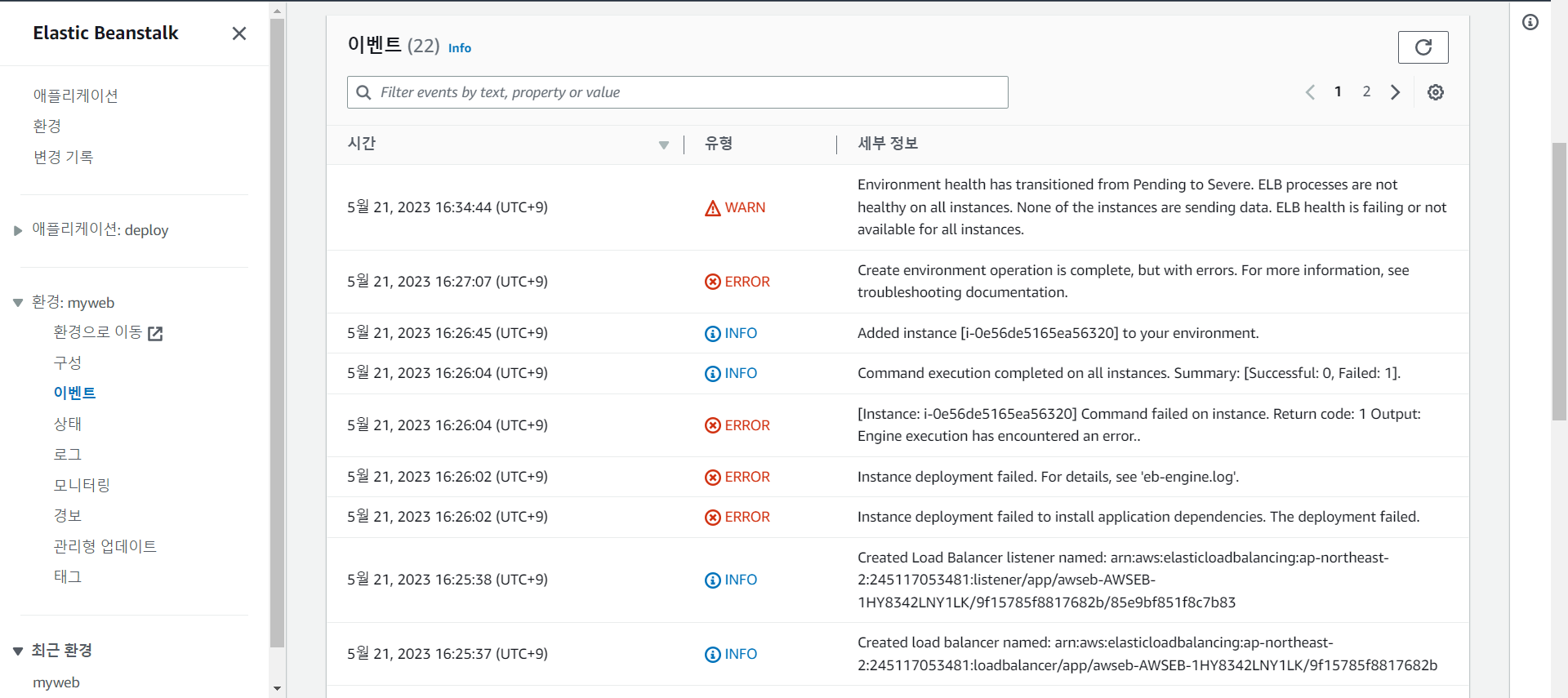Click the INFO icon at 16:26:45
Screen dimensions: 1568x698
(713, 333)
